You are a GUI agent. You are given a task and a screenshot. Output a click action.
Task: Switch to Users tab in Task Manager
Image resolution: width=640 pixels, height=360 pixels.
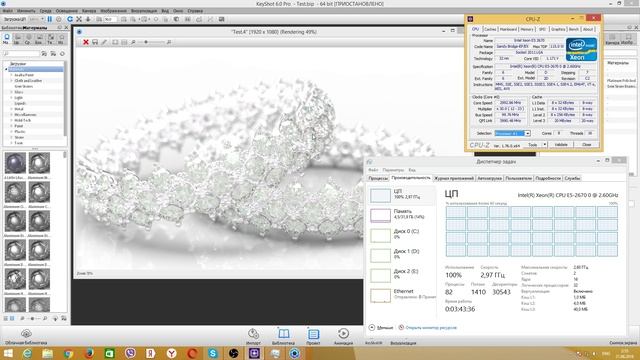[518, 178]
